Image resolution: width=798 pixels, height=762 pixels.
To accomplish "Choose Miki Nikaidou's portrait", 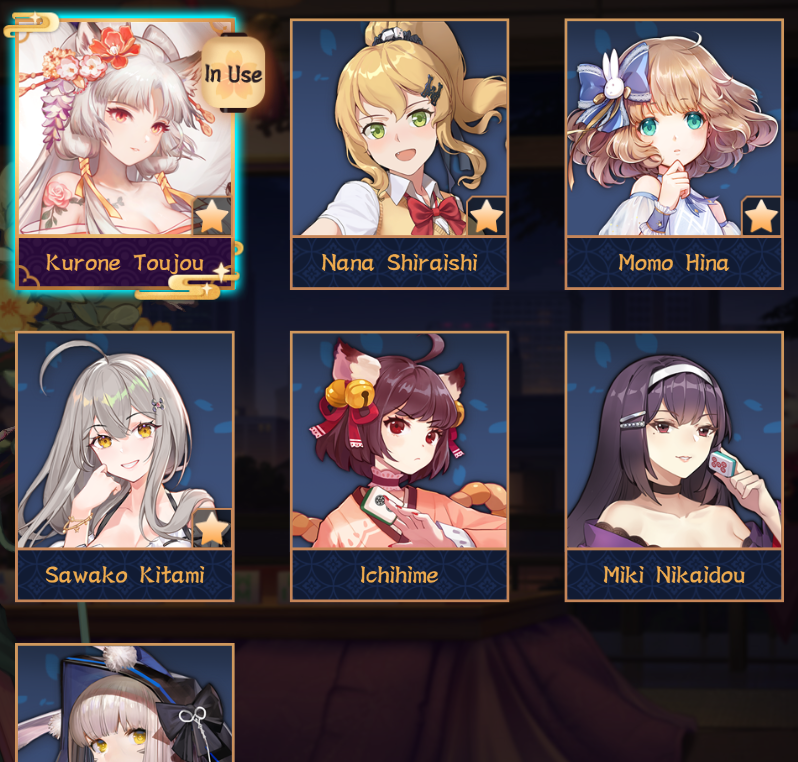I will pyautogui.click(x=674, y=440).
